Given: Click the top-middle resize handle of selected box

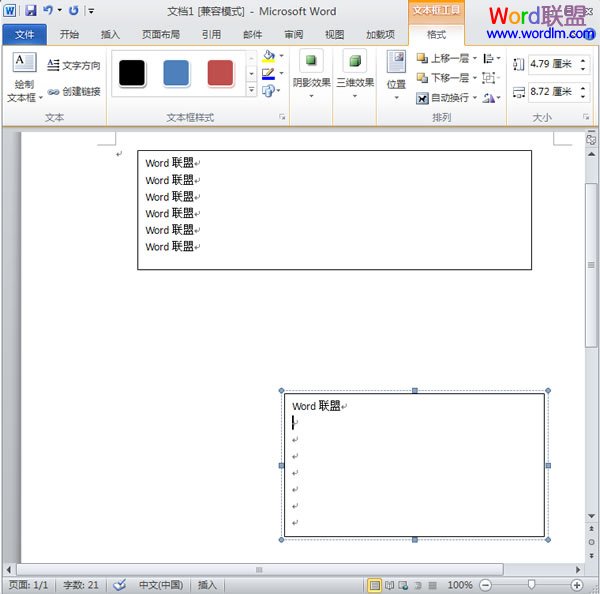Looking at the screenshot, I should (x=415, y=391).
